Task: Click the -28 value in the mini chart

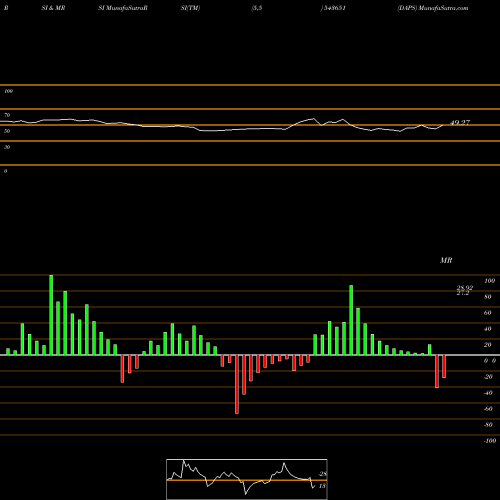Action: (x=323, y=474)
